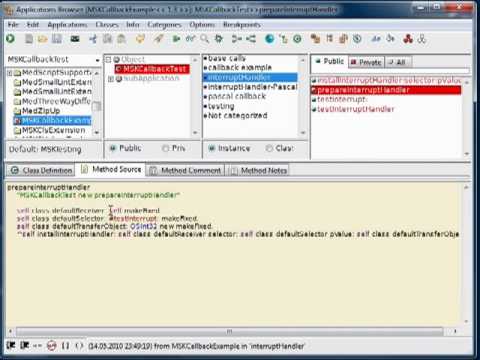This screenshot has width=480, height=360.
Task: Click the blue scissors-like toolbar icon
Action: pos(93,39)
